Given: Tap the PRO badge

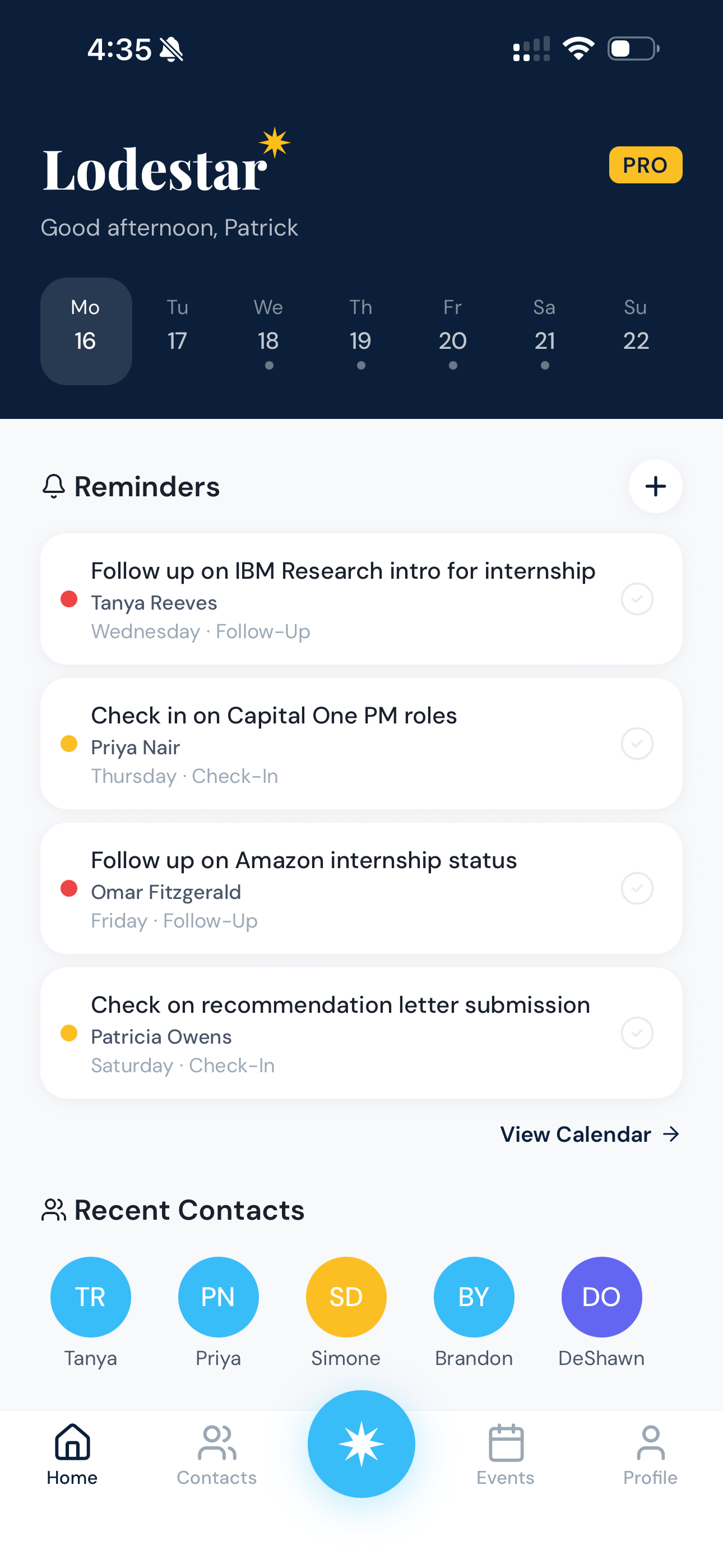Looking at the screenshot, I should (x=645, y=165).
